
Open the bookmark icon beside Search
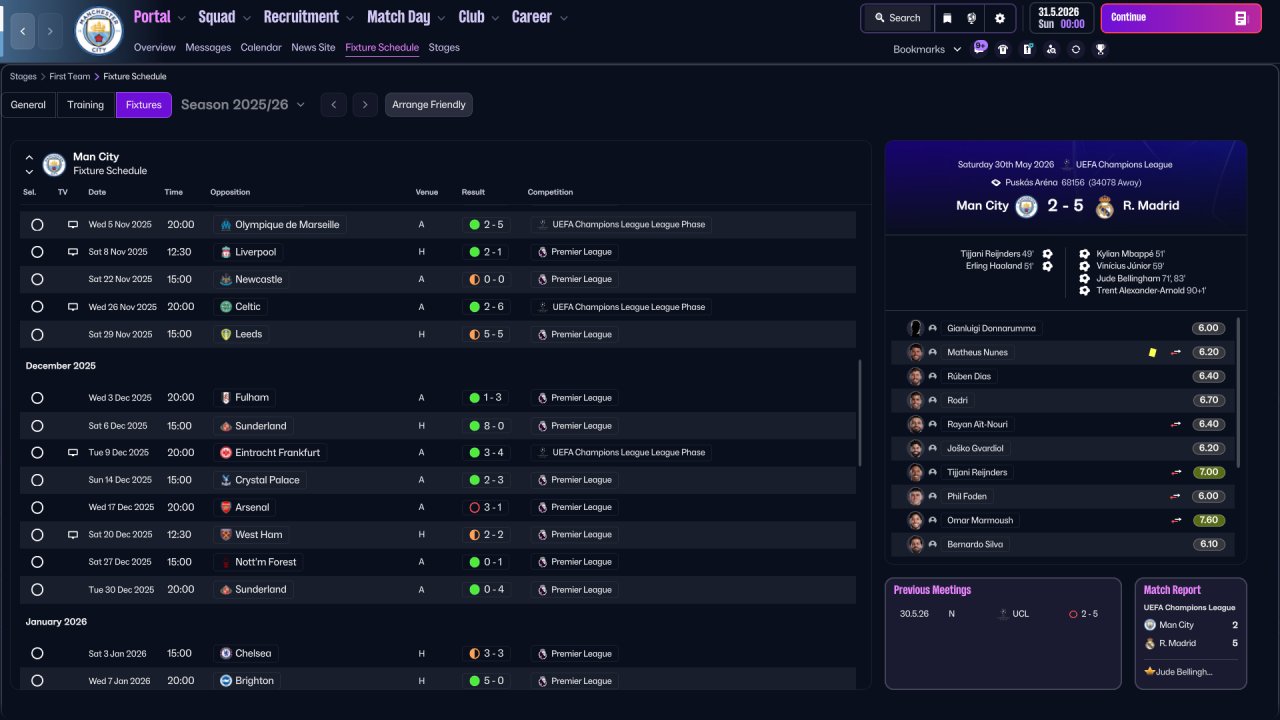coord(948,18)
